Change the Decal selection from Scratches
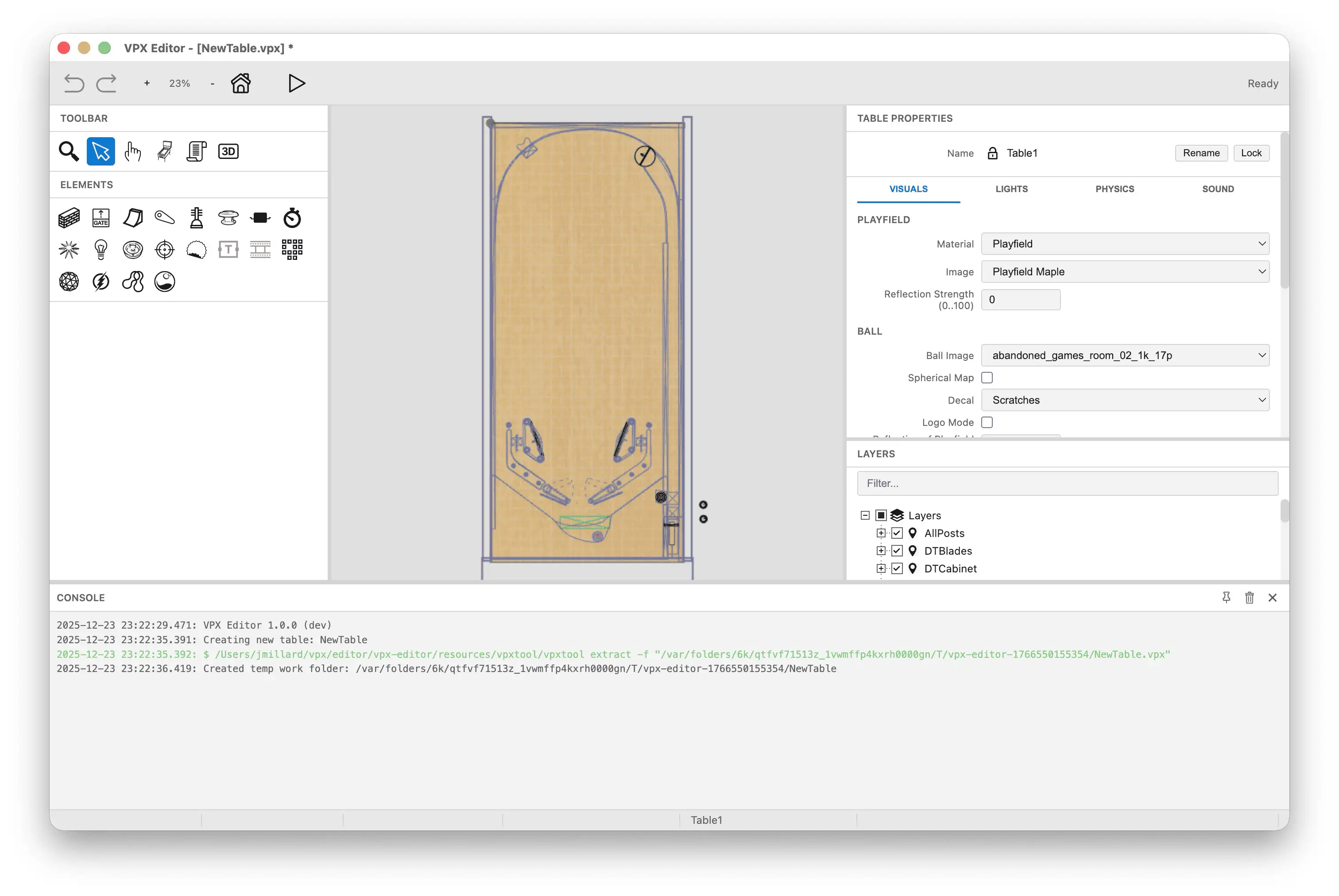Viewport: 1339px width, 896px height. tap(1125, 400)
